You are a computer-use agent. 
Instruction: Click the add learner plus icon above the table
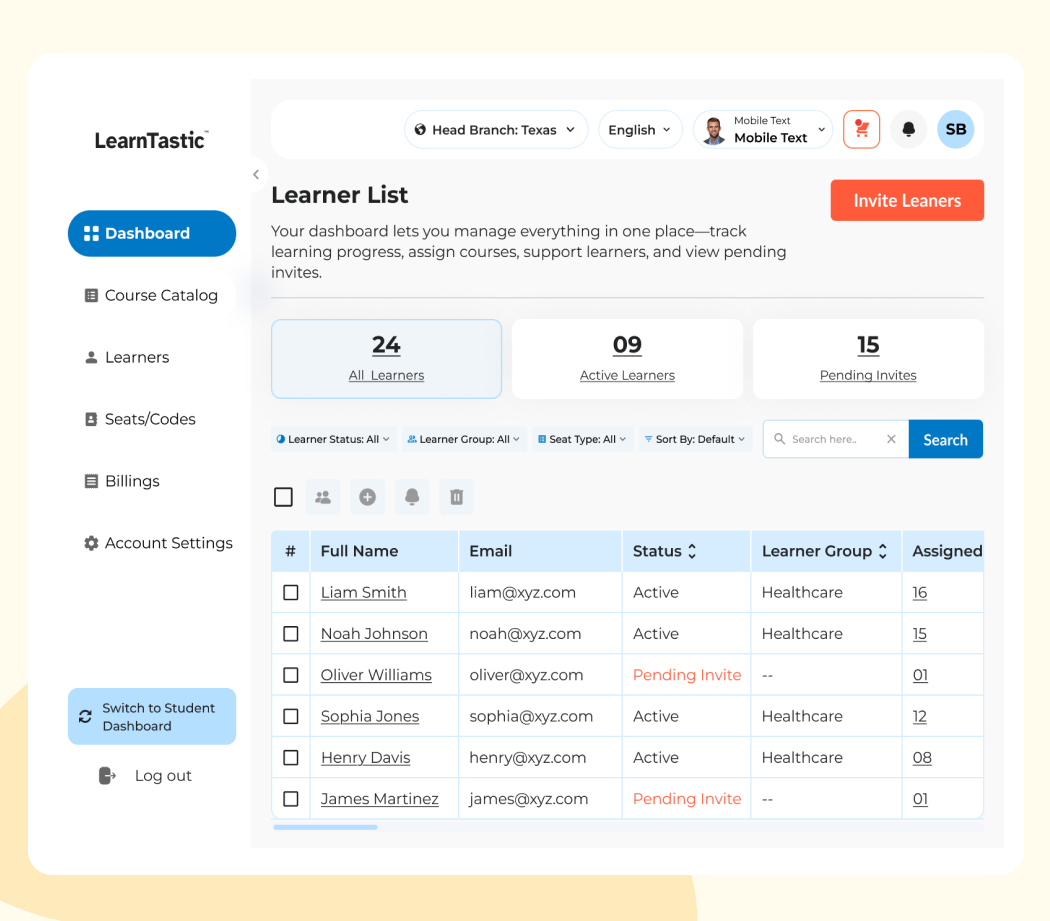367,496
